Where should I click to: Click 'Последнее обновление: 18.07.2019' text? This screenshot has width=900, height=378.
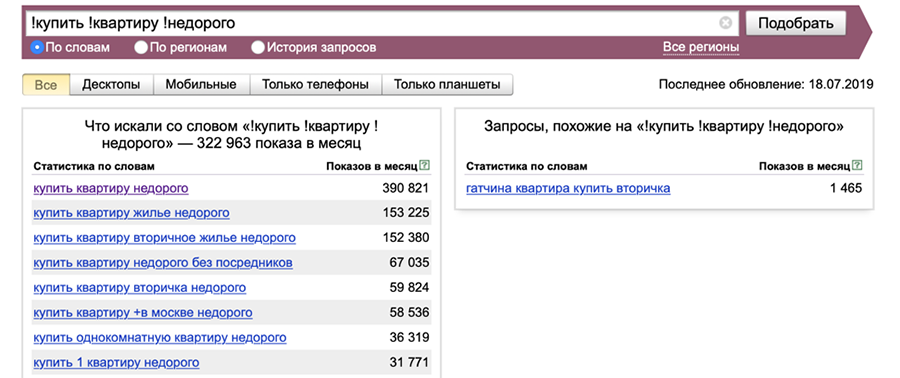click(766, 85)
